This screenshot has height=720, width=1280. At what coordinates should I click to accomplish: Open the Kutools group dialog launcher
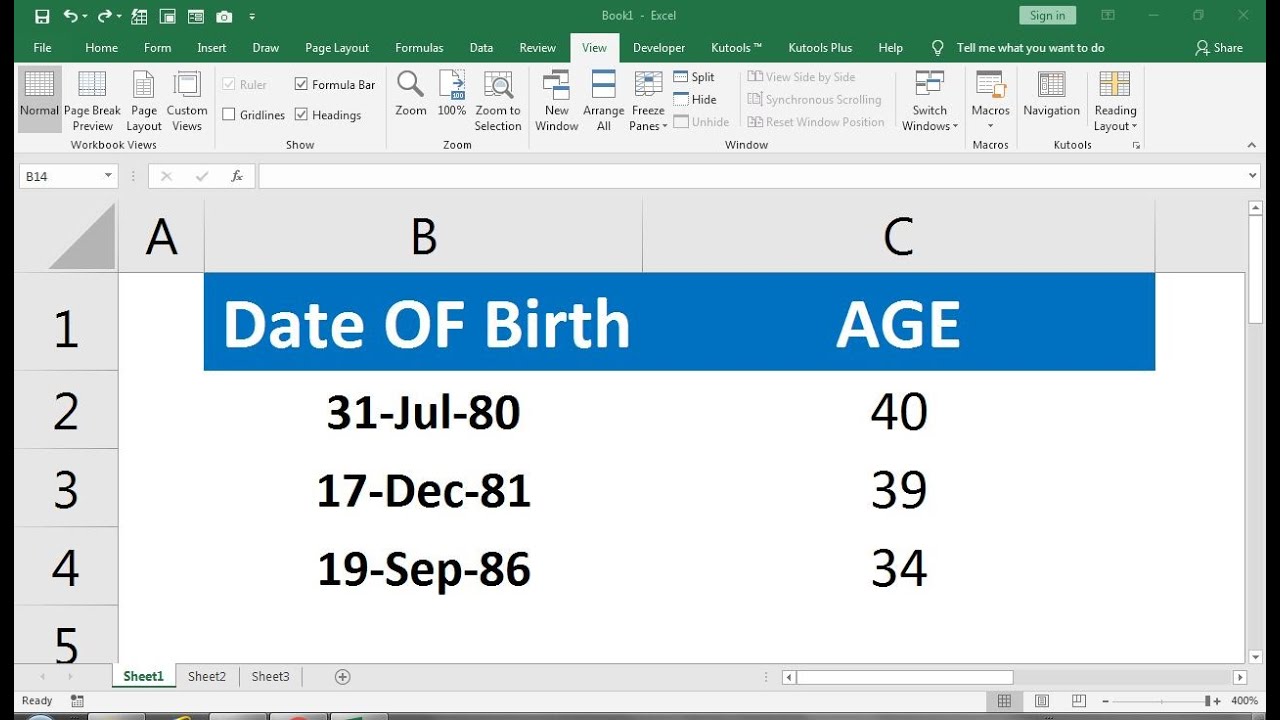[x=1136, y=145]
